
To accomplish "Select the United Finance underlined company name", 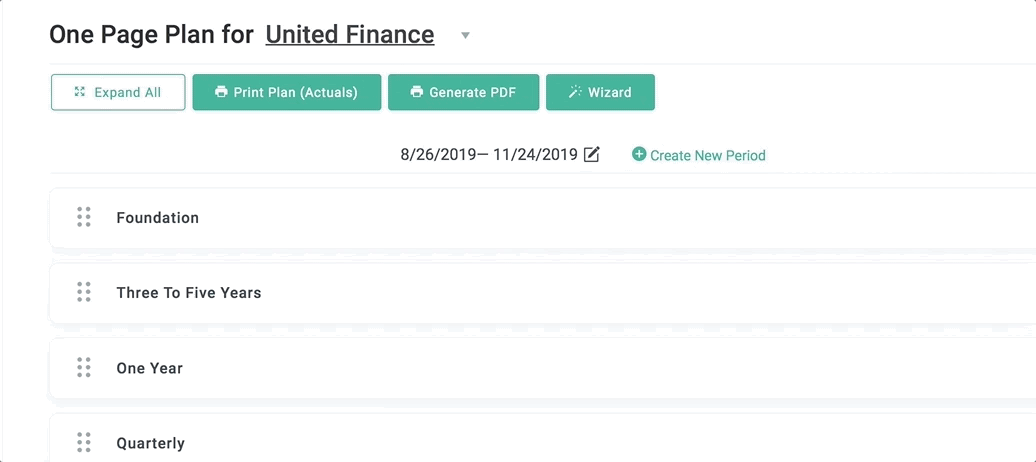I will pyautogui.click(x=350, y=34).
